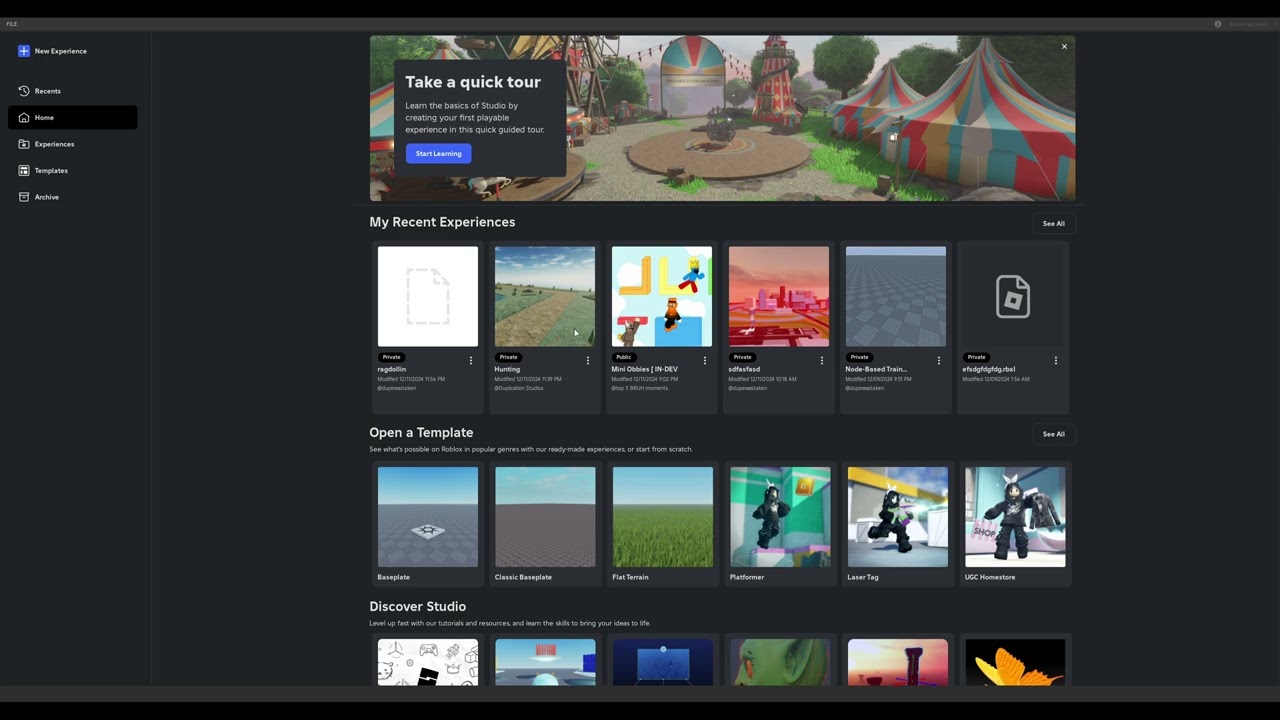Screen dimensions: 1280x720
Task: Click the Start Learning button
Action: click(438, 153)
